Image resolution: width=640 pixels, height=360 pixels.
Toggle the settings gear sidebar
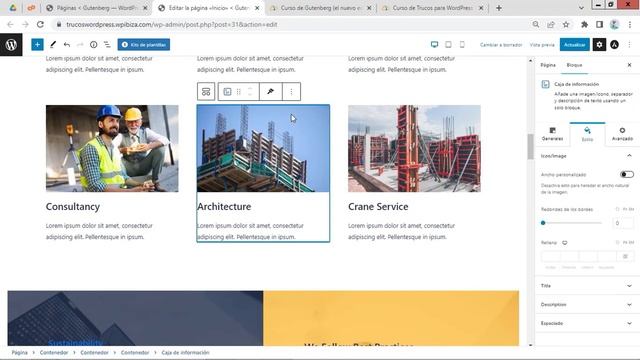(599, 44)
